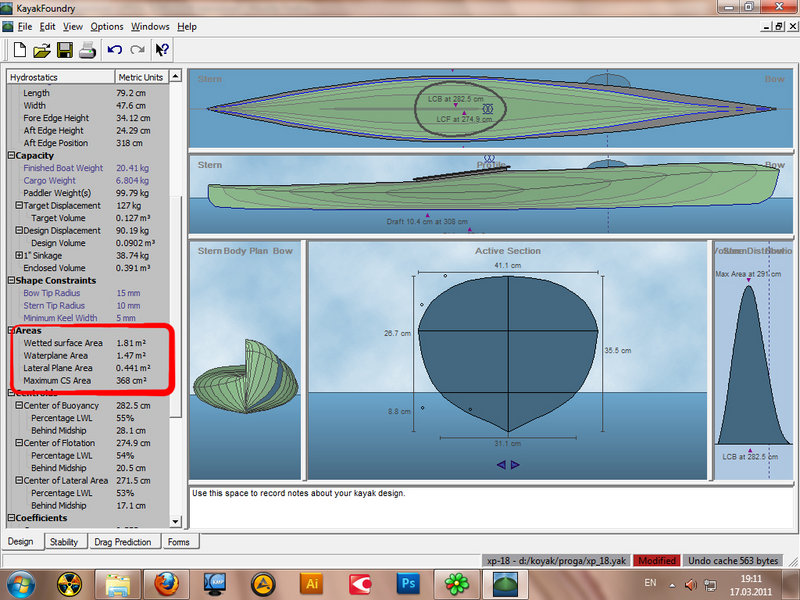The image size is (800, 600).
Task: Collapse the Center of Flotation node
Action: point(19,443)
